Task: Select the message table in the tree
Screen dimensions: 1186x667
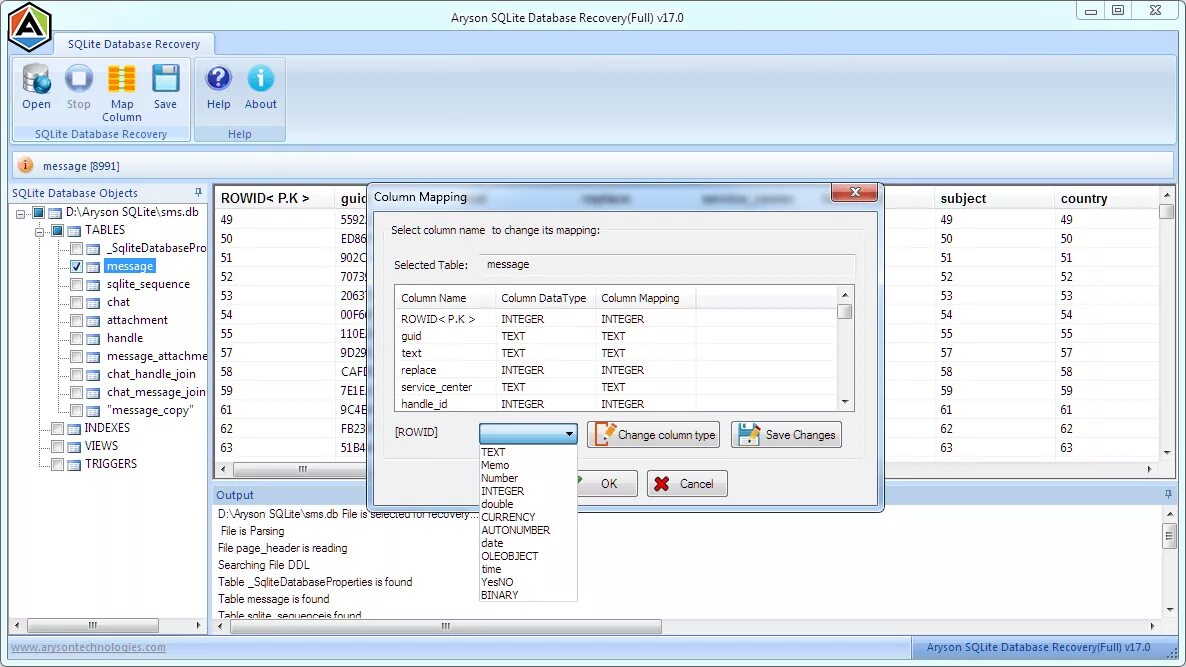Action: pyautogui.click(x=130, y=266)
